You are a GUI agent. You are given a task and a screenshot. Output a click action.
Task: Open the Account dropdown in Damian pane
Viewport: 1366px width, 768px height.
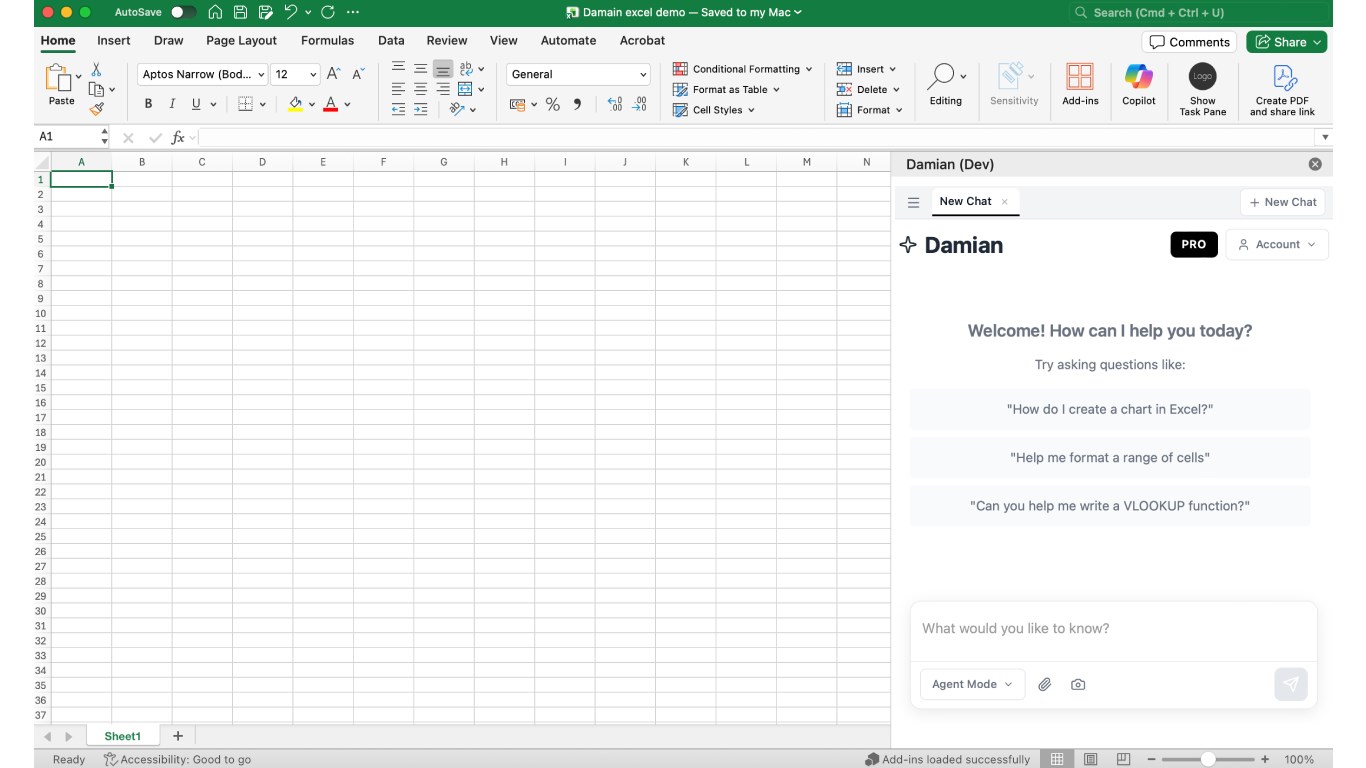click(1277, 244)
